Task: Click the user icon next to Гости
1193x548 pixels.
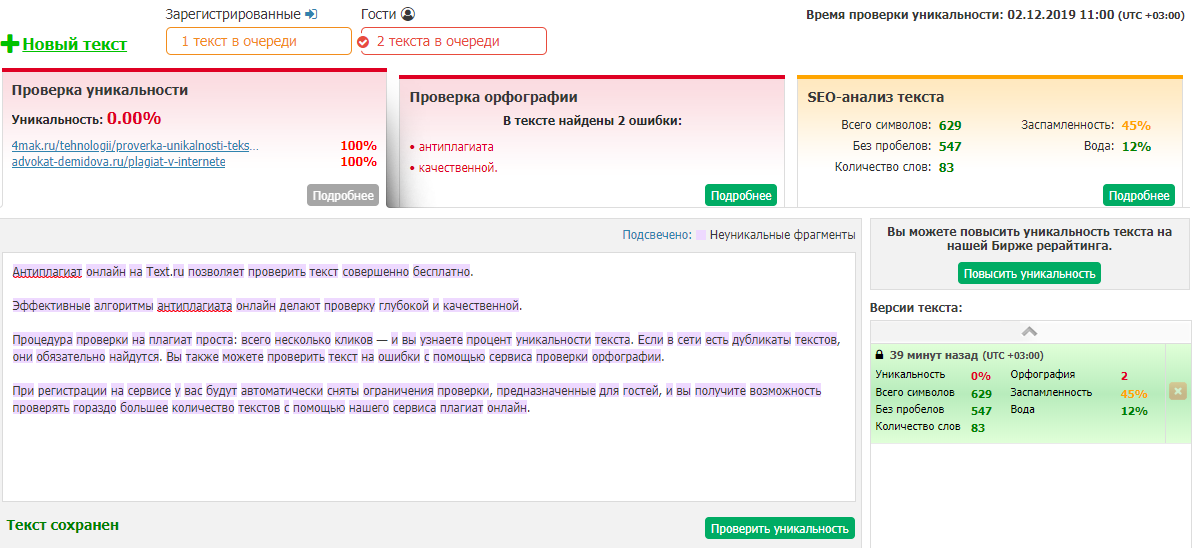Action: point(409,14)
